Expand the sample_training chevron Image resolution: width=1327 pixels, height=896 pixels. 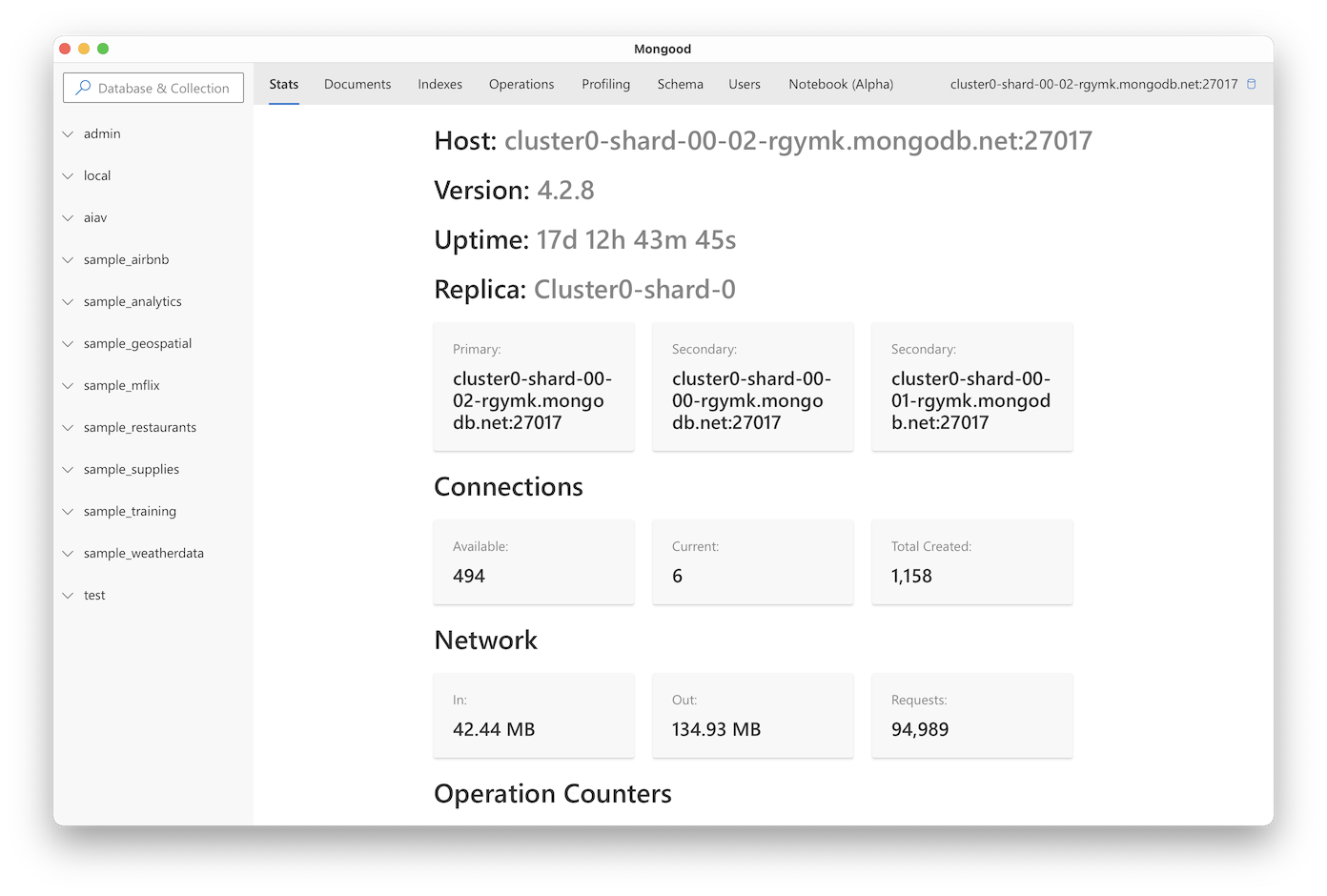(x=68, y=511)
